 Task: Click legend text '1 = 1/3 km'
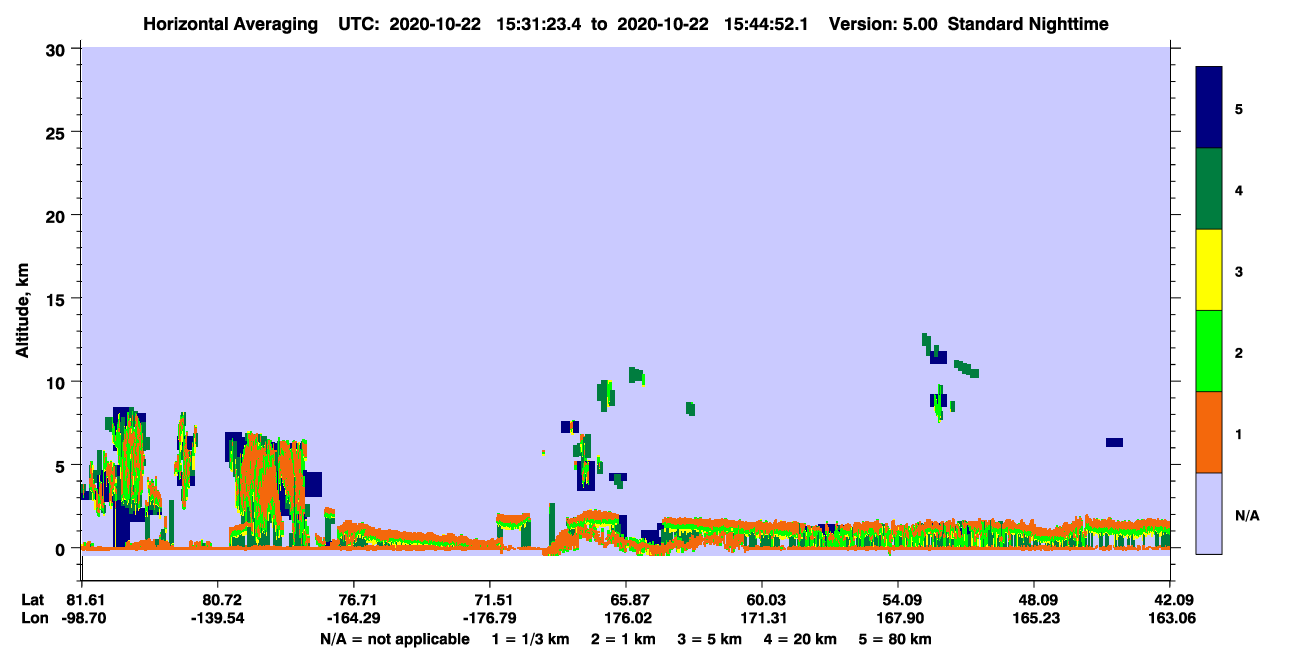coord(531,639)
